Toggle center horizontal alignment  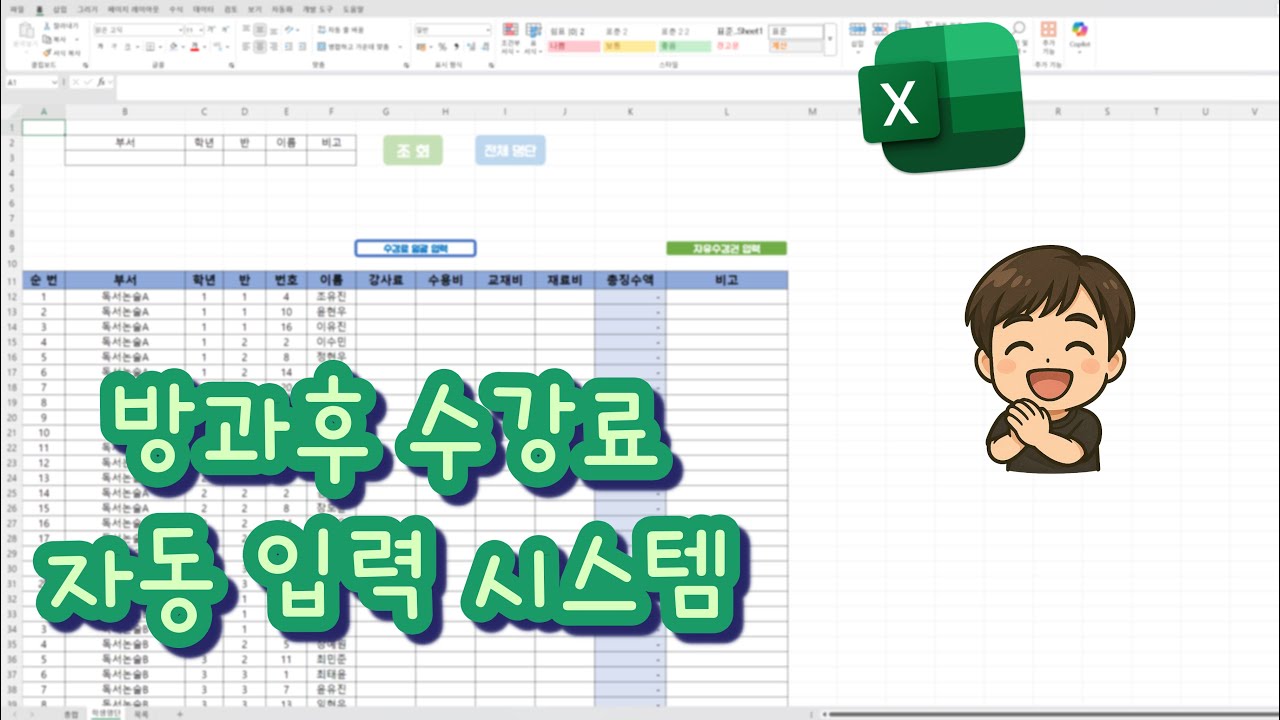259,47
